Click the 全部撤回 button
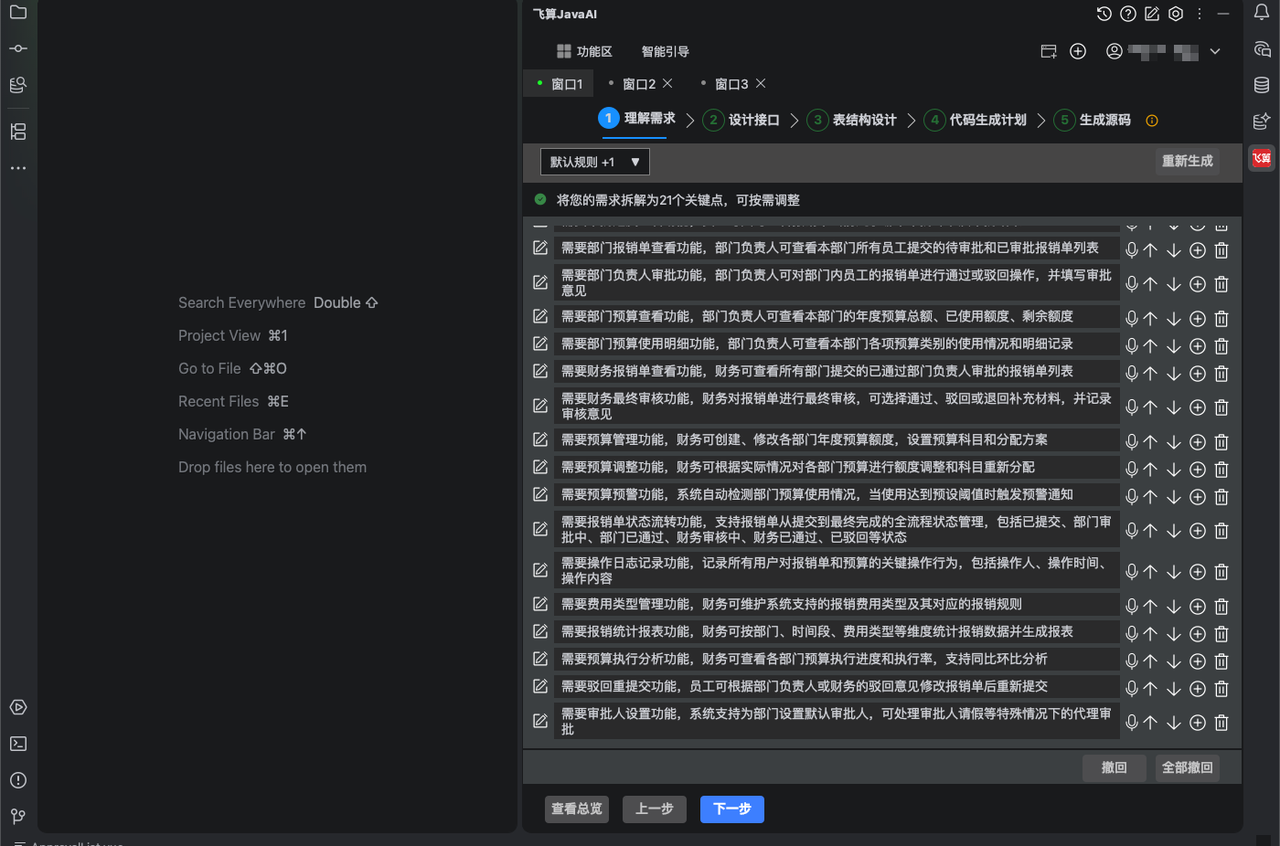 1187,768
